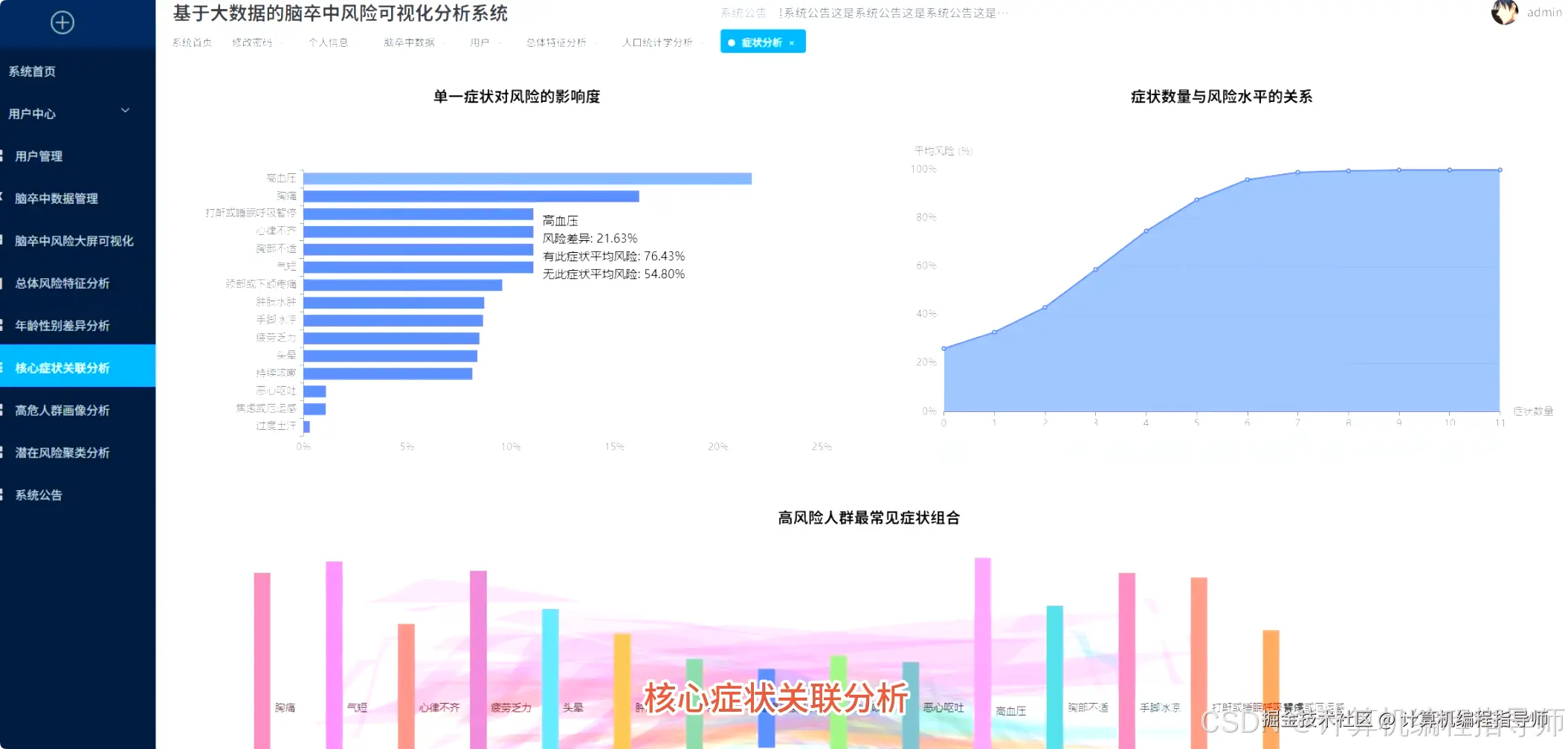
Task: Click the admin username label
Action: (1544, 12)
